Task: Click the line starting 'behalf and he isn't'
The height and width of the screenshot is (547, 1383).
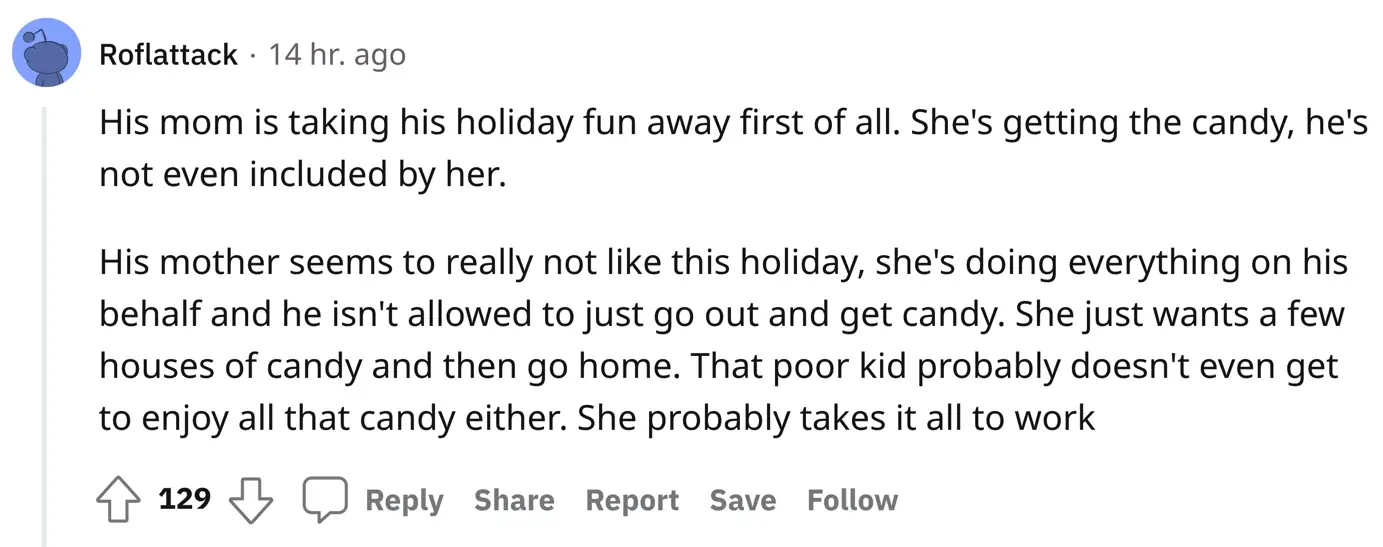Action: pyautogui.click(x=721, y=314)
